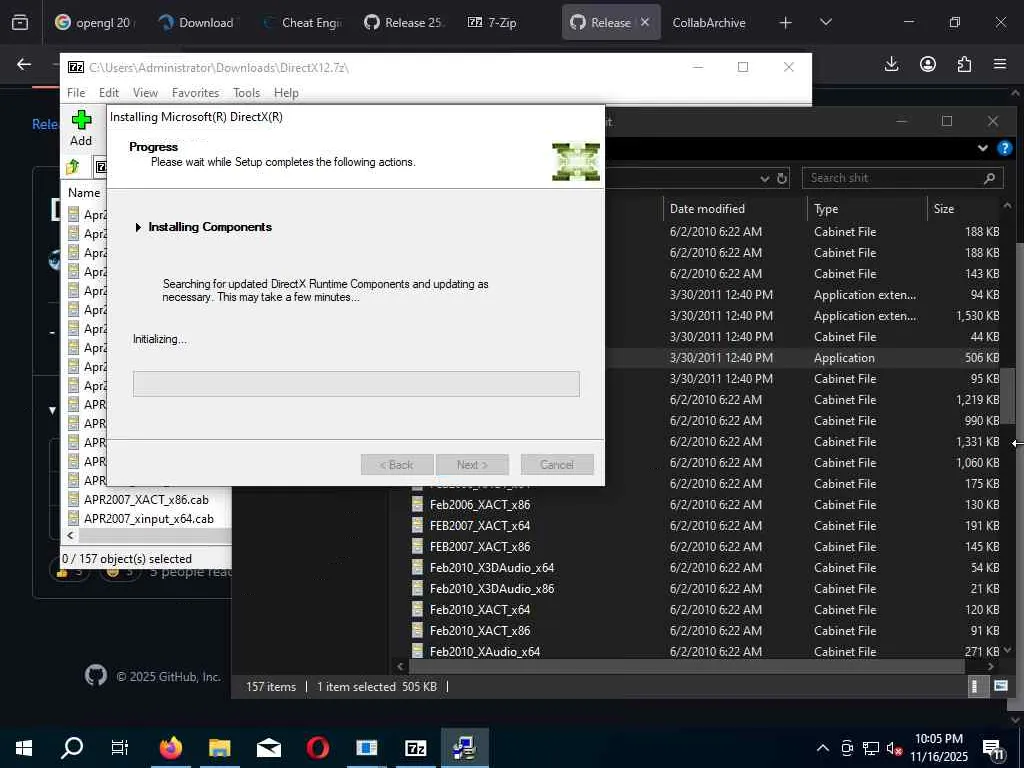Click the Application row with 506 KB size
The width and height of the screenshot is (1024, 768).
pyautogui.click(x=805, y=358)
